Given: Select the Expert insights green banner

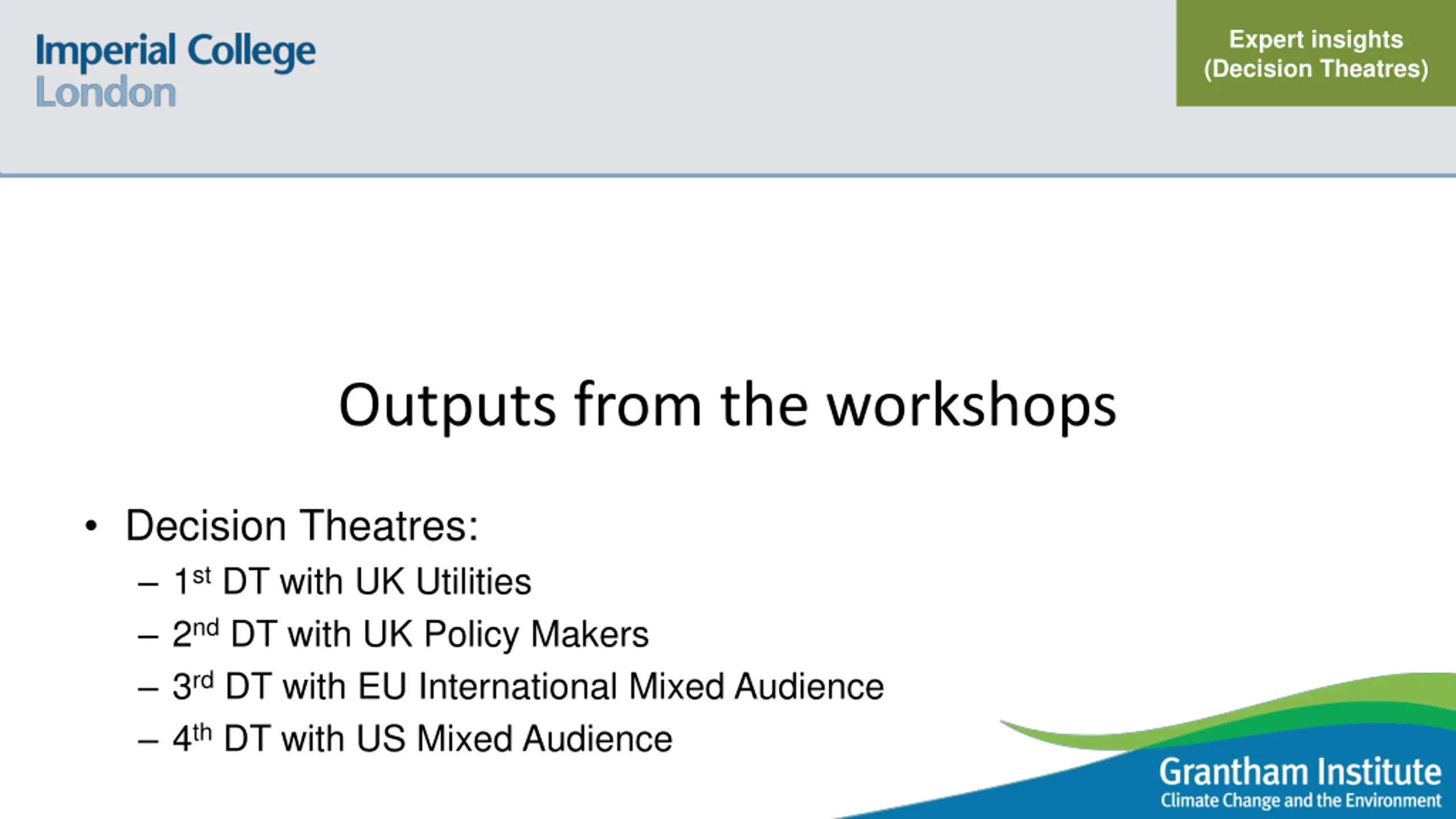Looking at the screenshot, I should click(x=1316, y=53).
